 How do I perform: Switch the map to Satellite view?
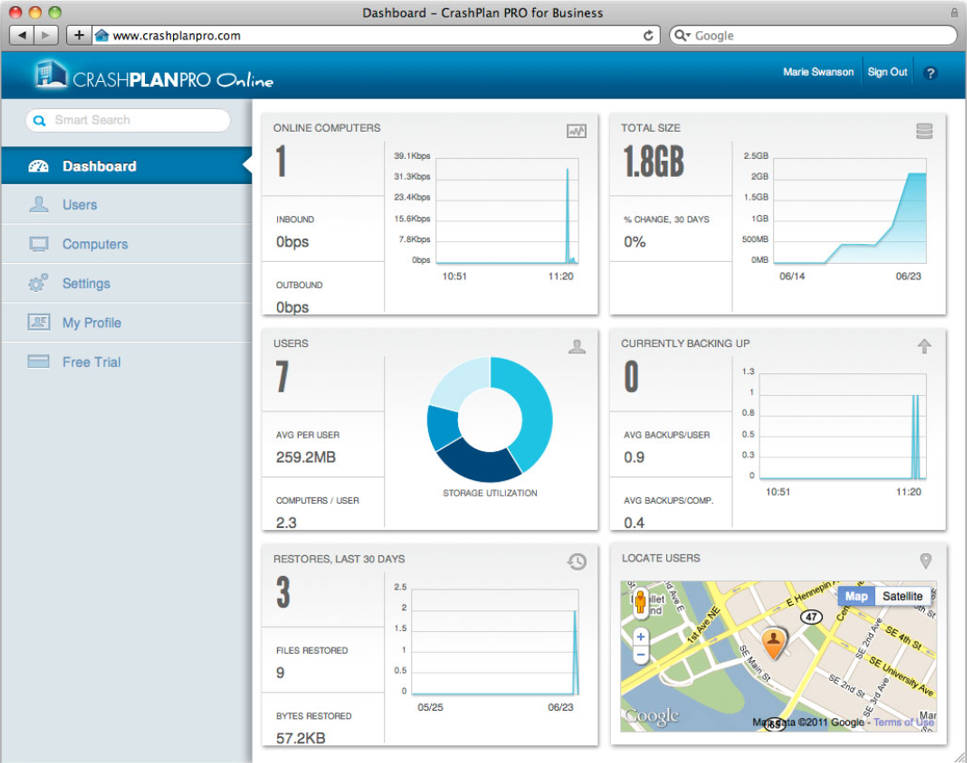901,596
